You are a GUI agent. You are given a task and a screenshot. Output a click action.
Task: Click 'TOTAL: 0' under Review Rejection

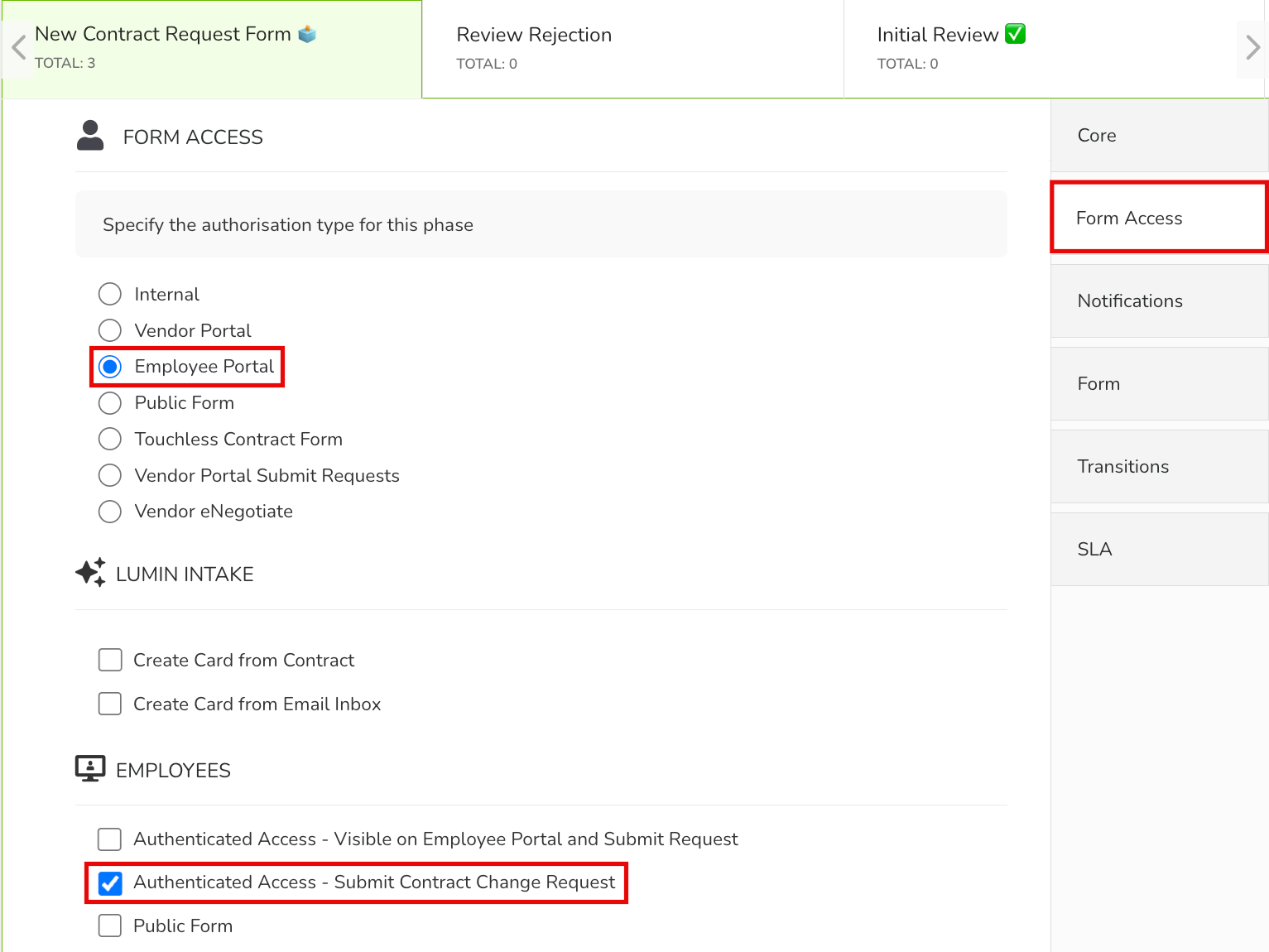487,64
